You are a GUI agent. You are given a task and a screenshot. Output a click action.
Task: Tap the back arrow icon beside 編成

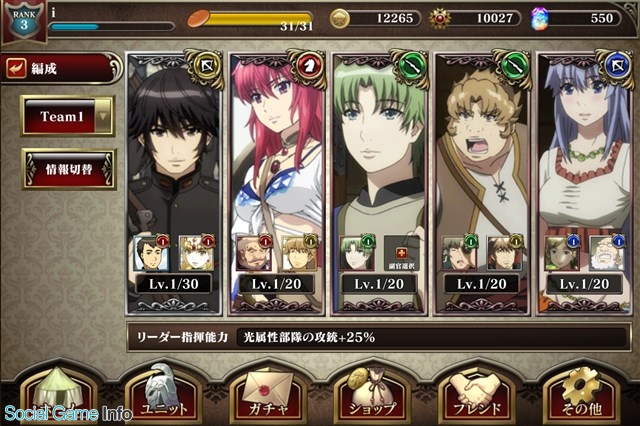coord(16,68)
